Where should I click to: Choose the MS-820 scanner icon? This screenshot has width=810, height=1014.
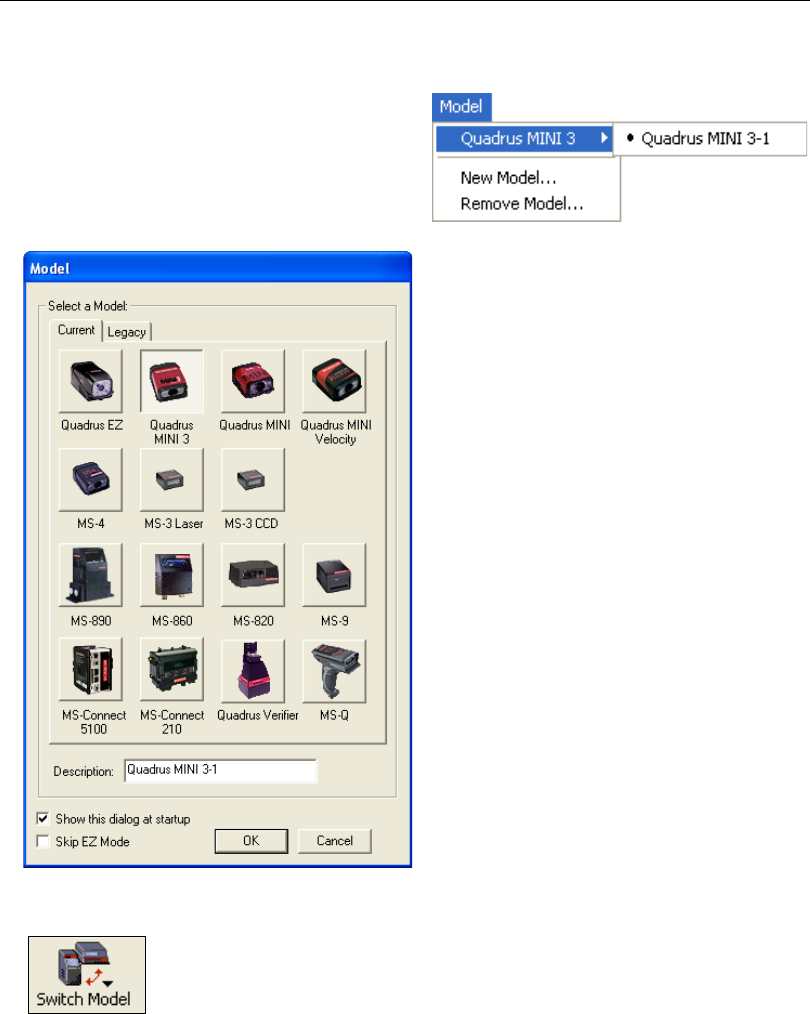[x=253, y=575]
